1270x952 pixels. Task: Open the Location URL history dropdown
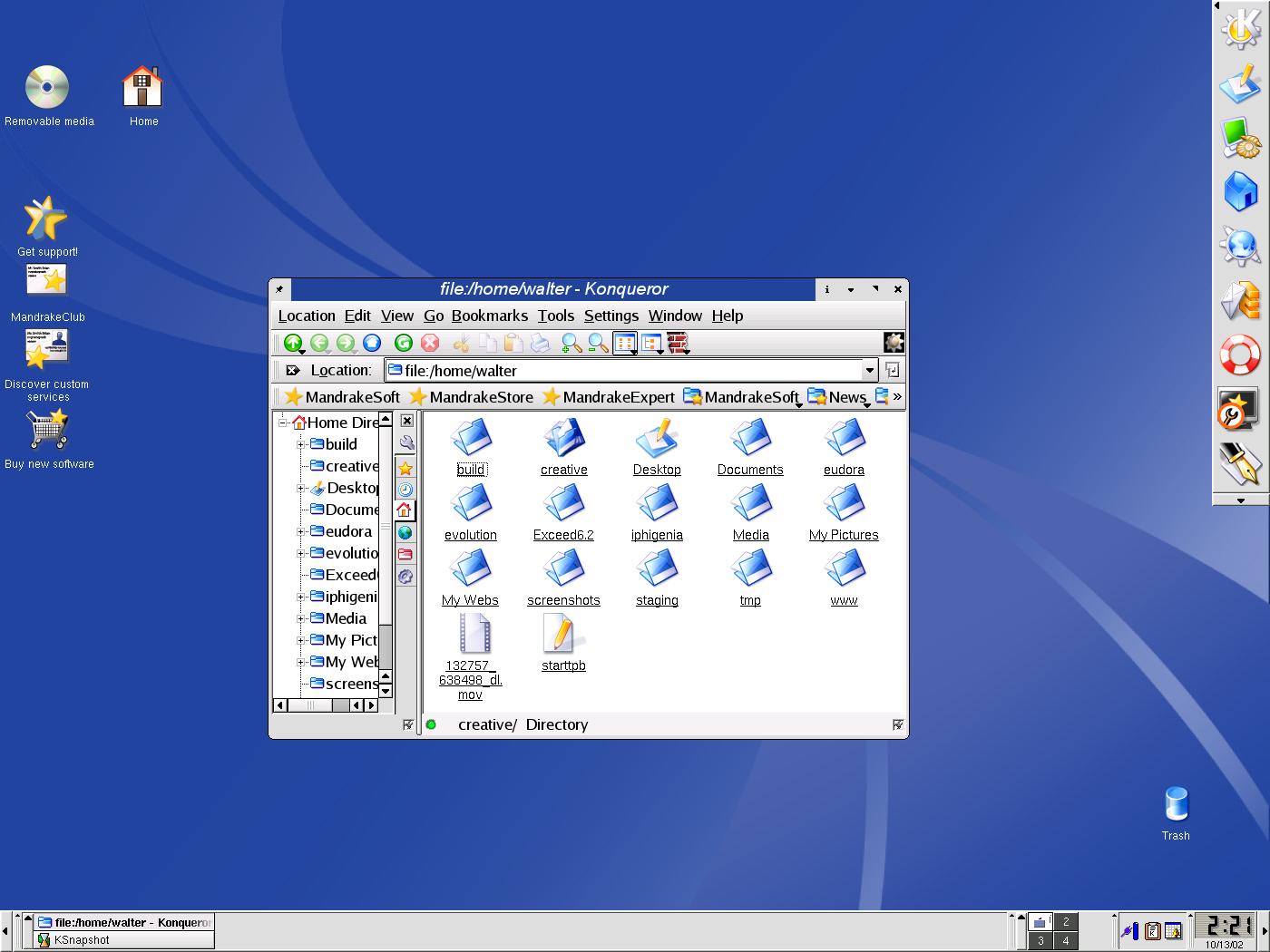point(870,370)
